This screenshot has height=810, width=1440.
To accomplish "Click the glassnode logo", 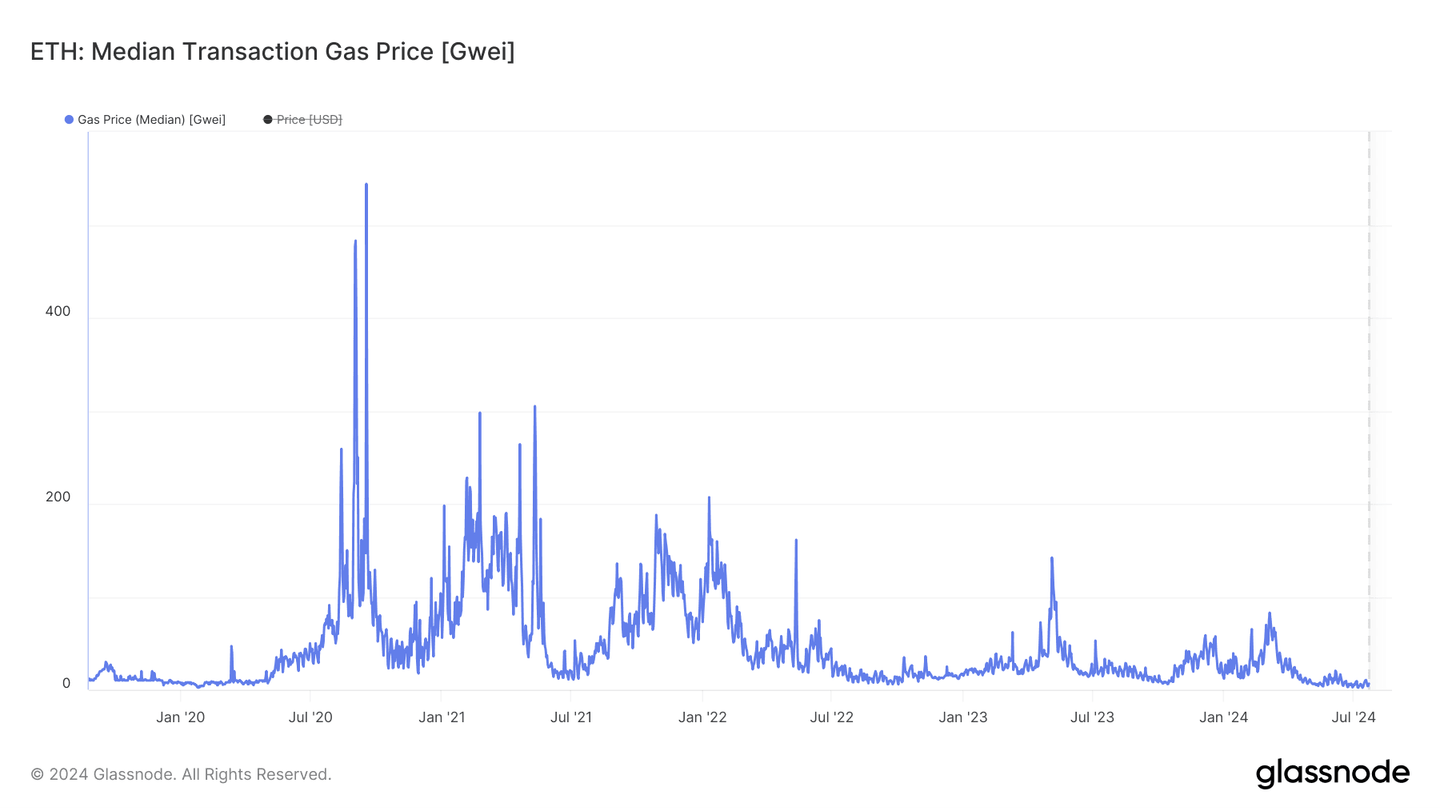I will [1332, 773].
